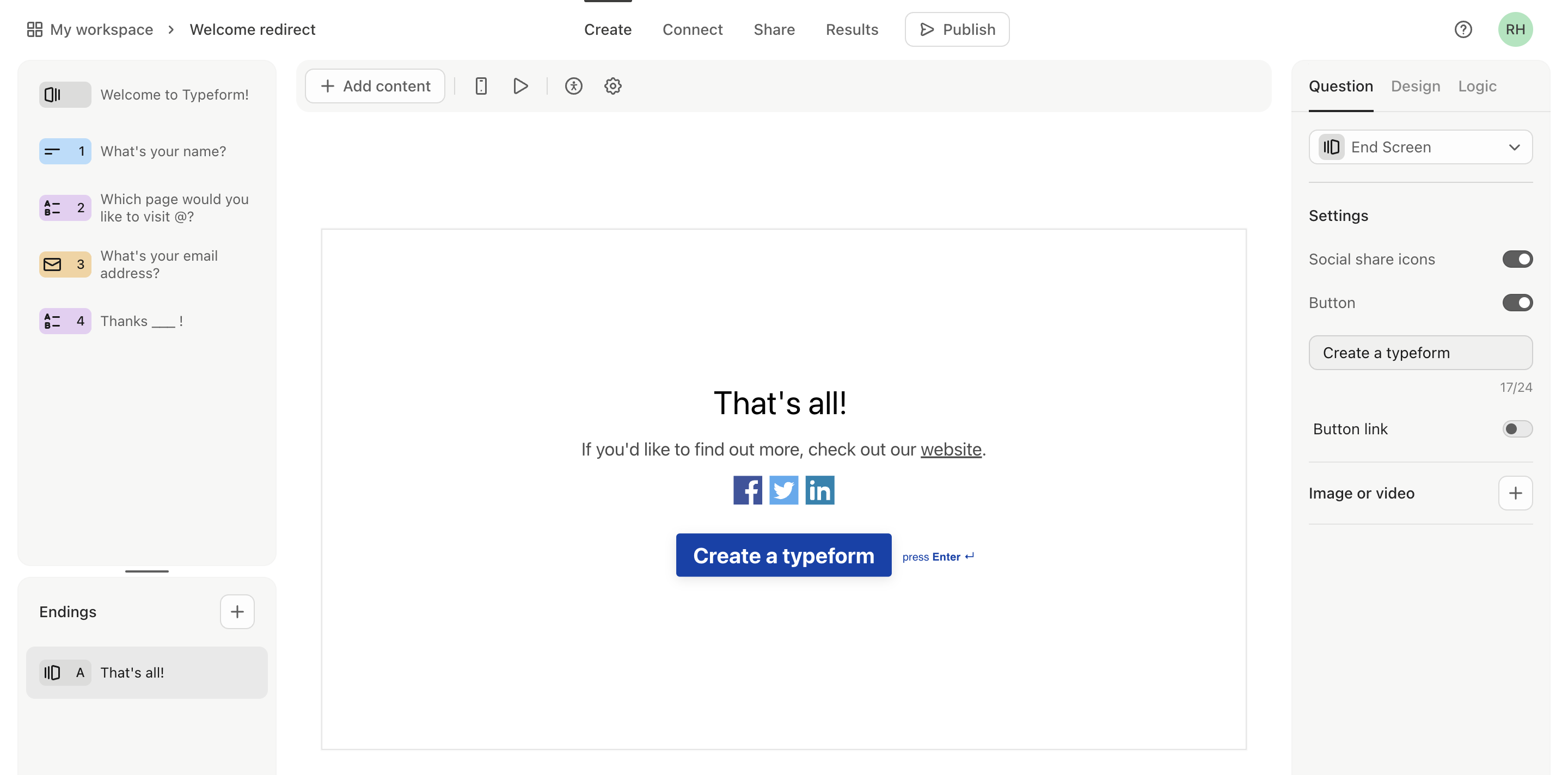Open form settings gear icon

pyautogui.click(x=613, y=86)
